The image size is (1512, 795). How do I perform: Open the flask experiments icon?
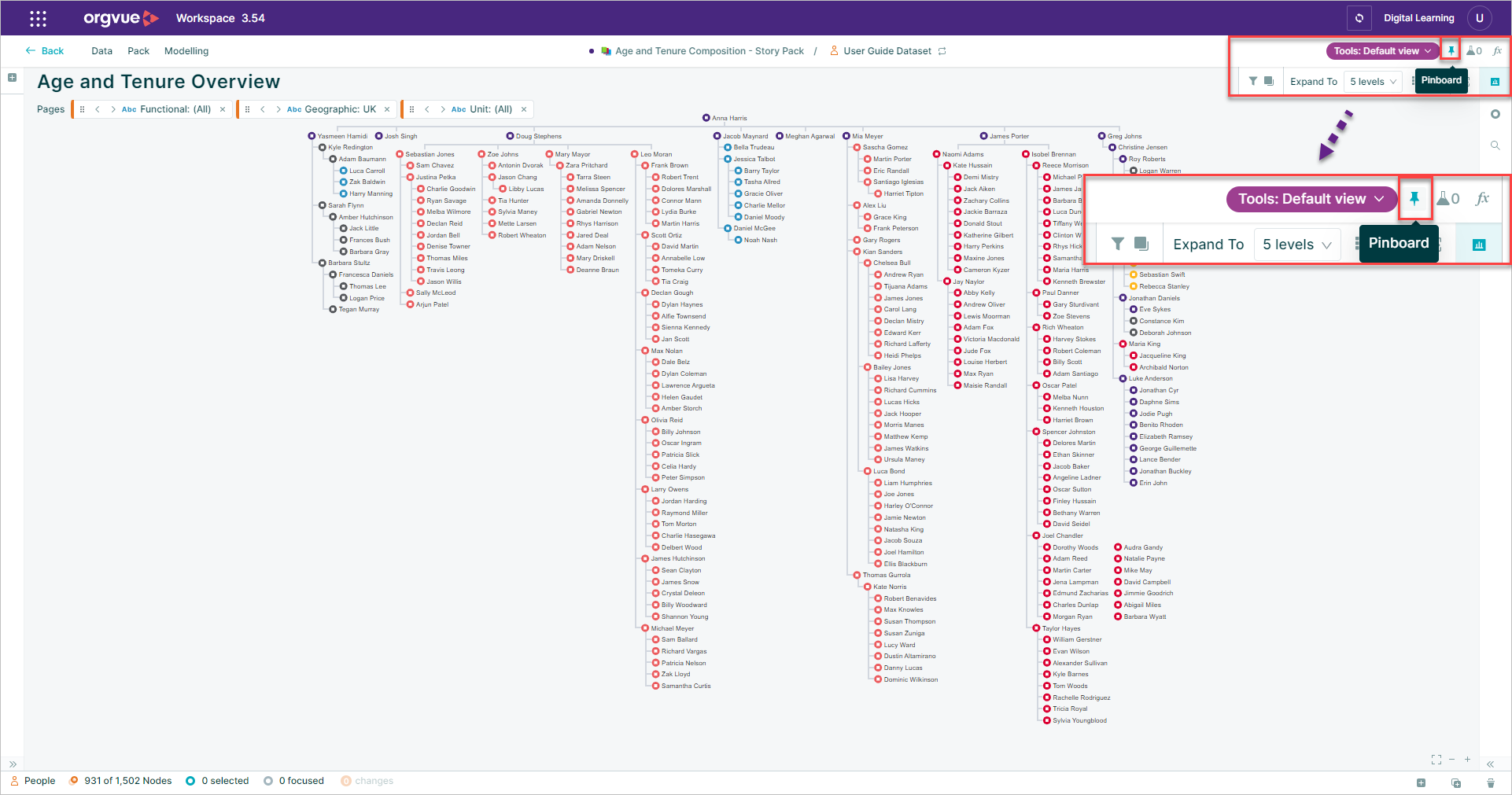(x=1473, y=50)
